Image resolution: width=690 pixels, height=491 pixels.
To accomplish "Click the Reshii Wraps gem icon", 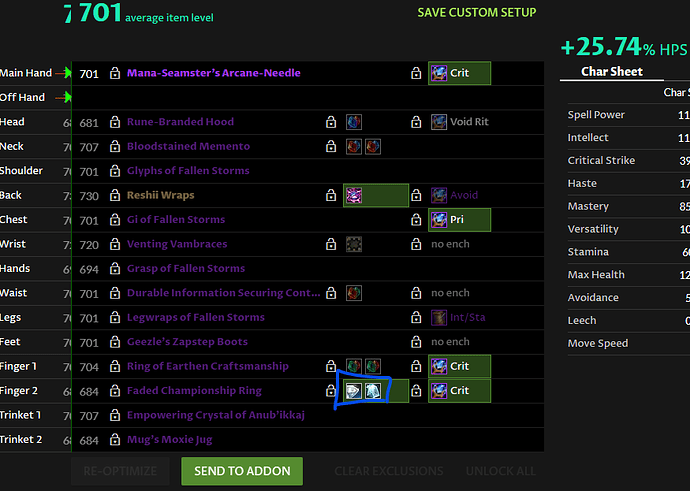I will pos(354,196).
